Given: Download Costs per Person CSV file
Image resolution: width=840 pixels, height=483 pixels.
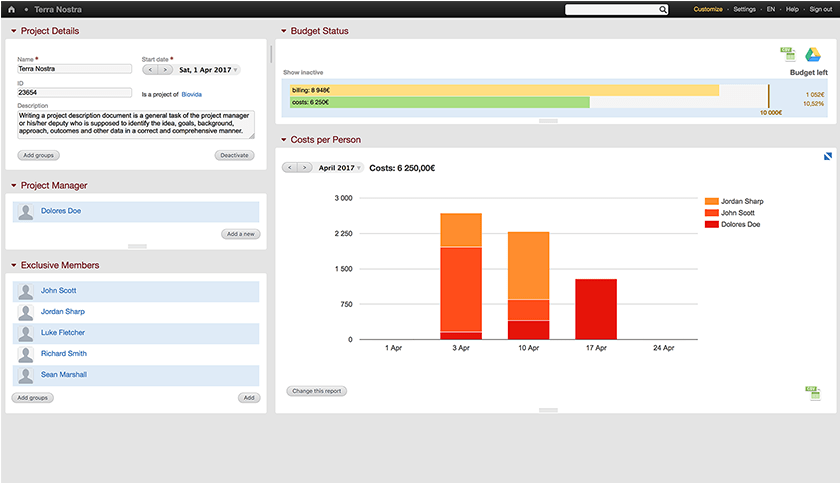Looking at the screenshot, I should [815, 393].
